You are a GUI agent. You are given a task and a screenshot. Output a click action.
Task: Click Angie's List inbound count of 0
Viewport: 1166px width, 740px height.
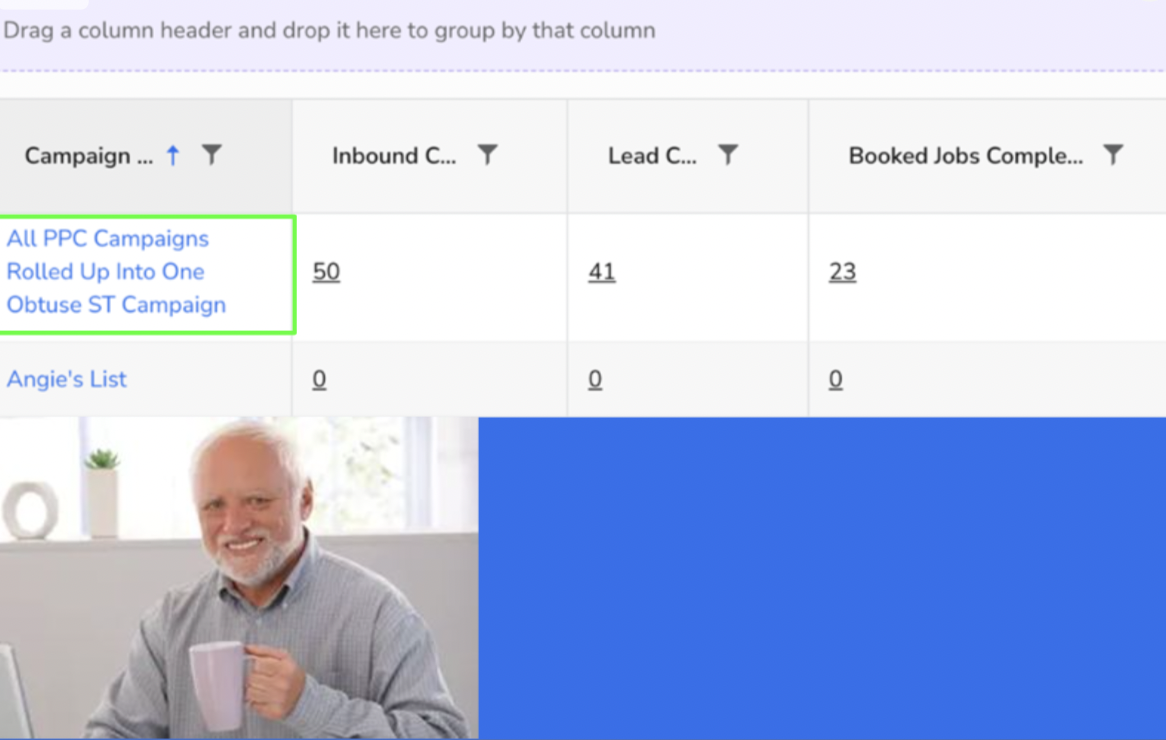[x=321, y=379]
